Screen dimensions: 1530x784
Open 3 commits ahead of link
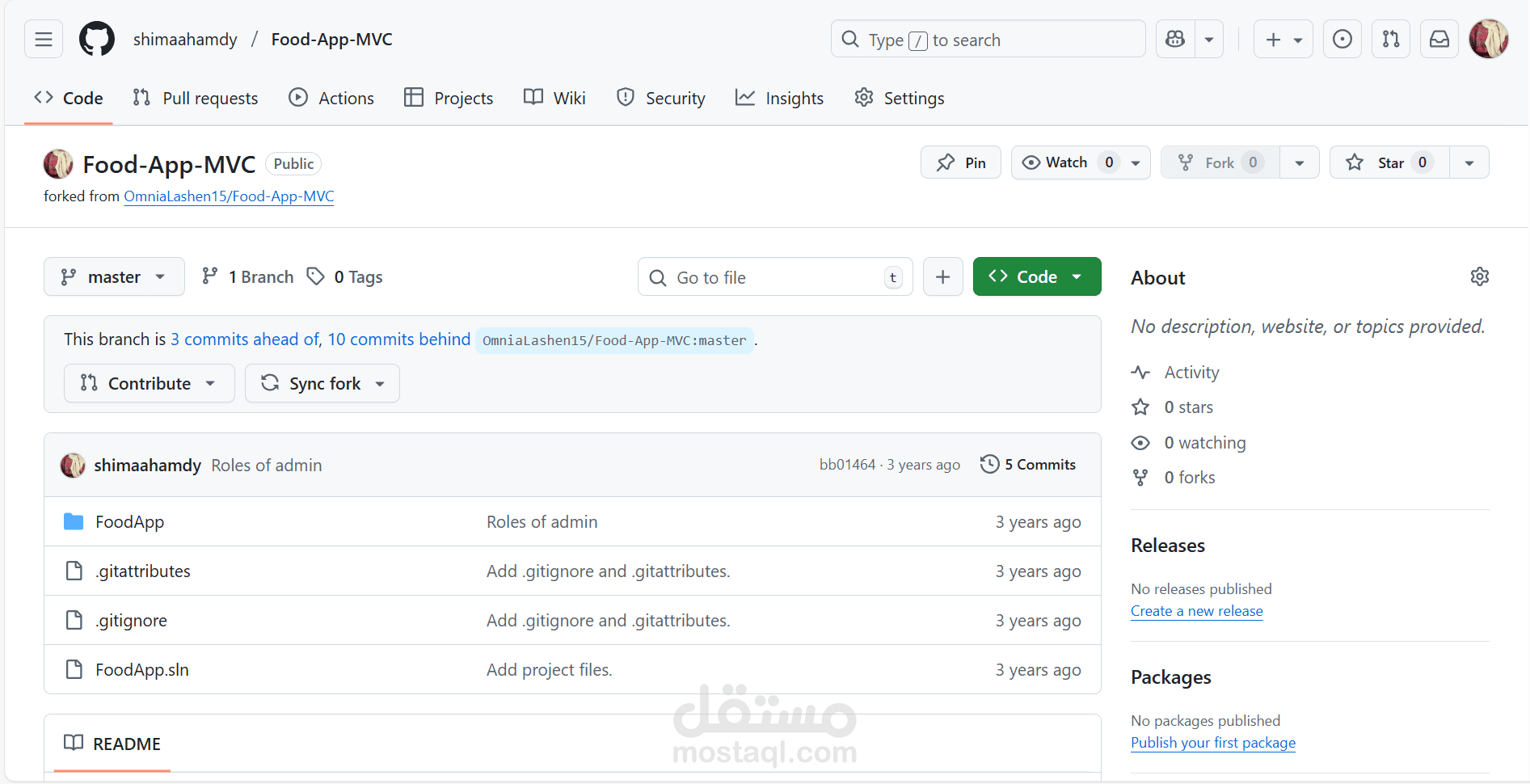point(246,339)
